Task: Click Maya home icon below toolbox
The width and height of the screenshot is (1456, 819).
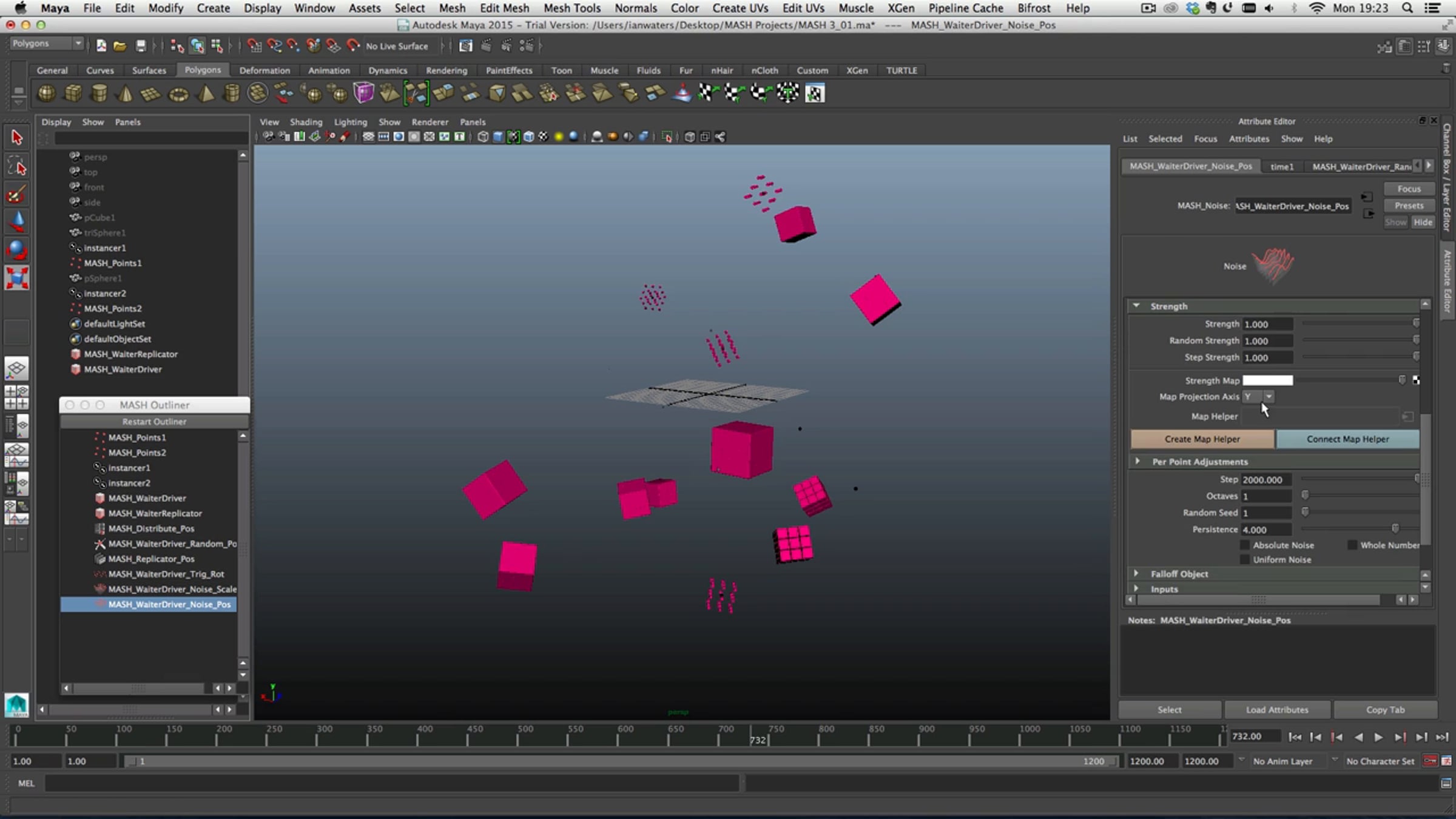Action: point(17,704)
